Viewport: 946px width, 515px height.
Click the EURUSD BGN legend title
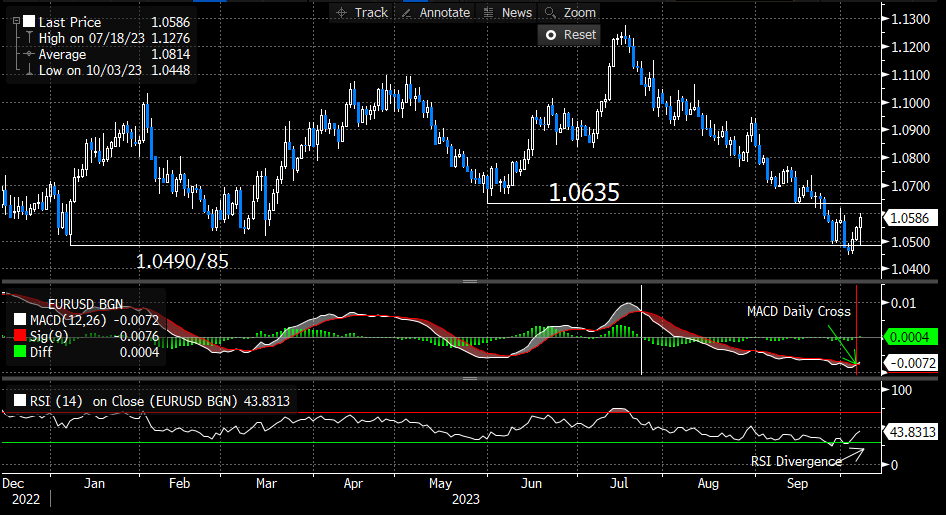[85, 304]
